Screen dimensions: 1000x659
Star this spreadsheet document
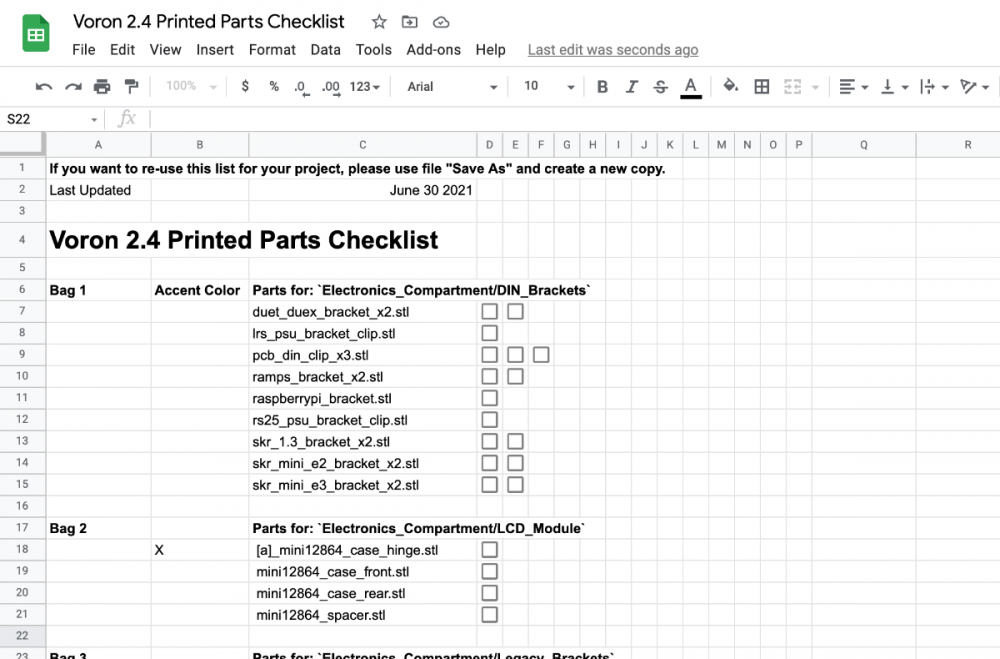pos(379,22)
